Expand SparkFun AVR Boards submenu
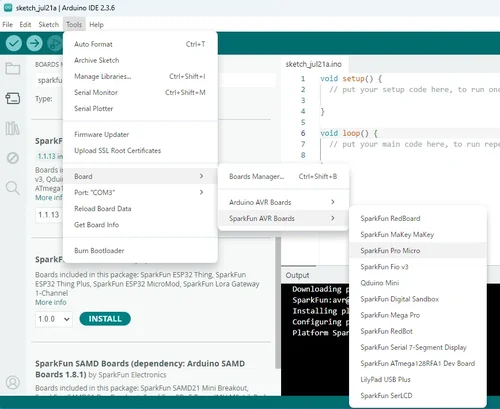Screen dimensions: 500x409 tap(283, 218)
